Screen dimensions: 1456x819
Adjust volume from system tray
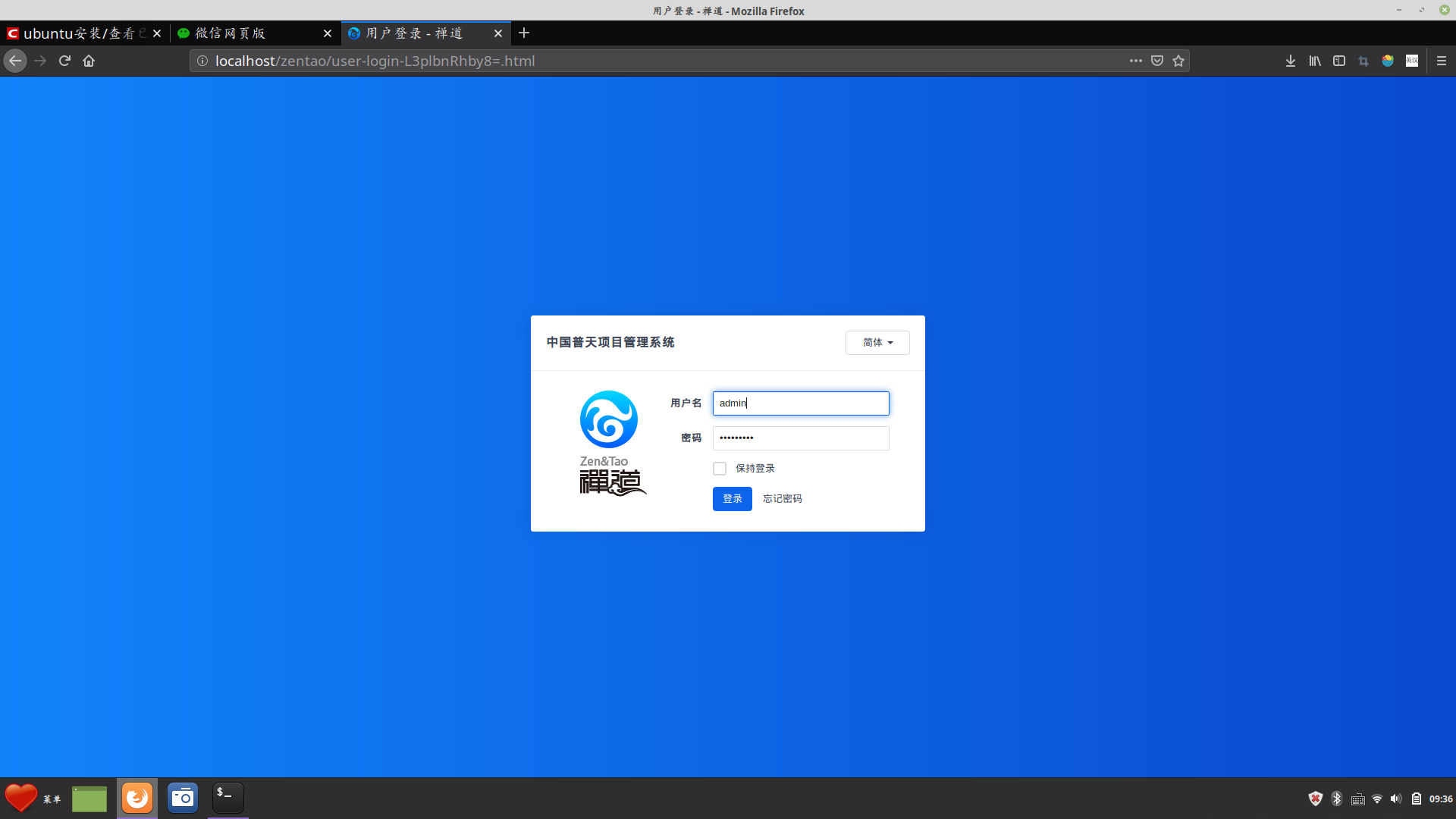click(1396, 799)
